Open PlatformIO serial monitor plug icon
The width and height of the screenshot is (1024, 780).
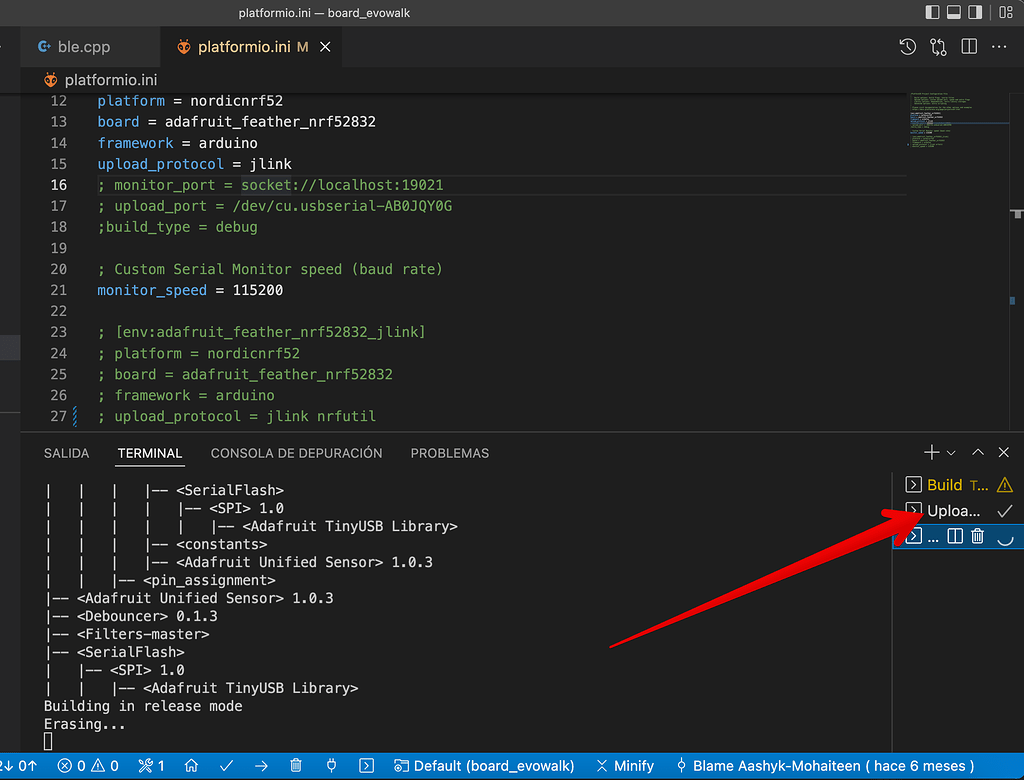(x=331, y=766)
